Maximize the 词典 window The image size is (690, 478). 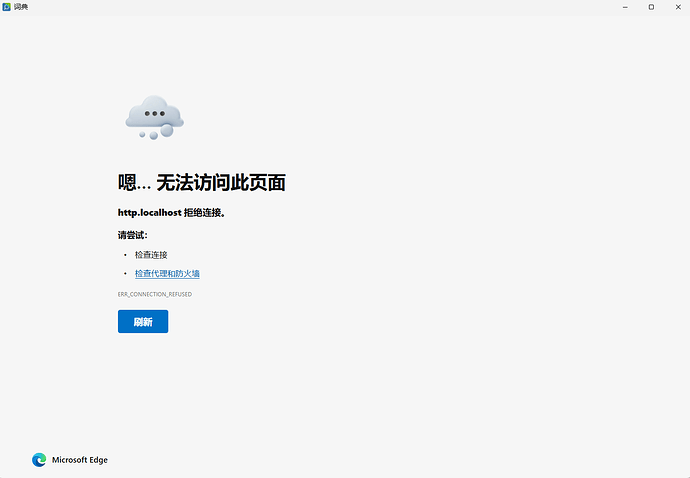point(651,7)
